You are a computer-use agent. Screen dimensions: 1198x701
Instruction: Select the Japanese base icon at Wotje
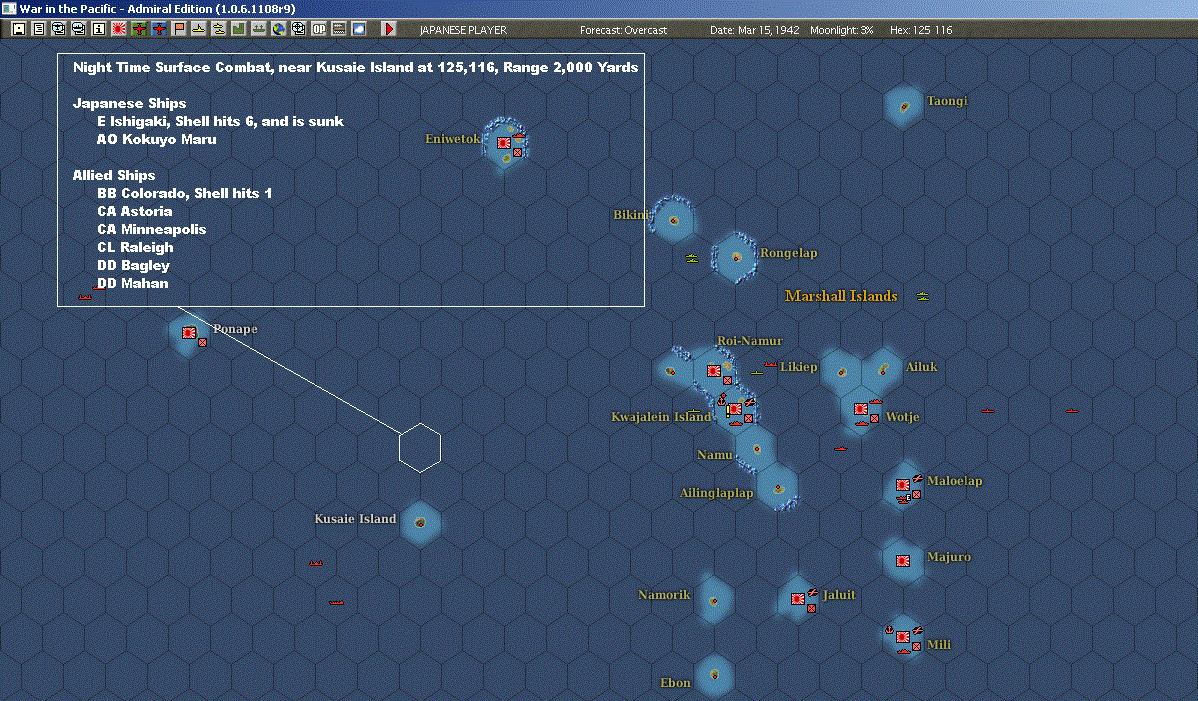click(861, 409)
